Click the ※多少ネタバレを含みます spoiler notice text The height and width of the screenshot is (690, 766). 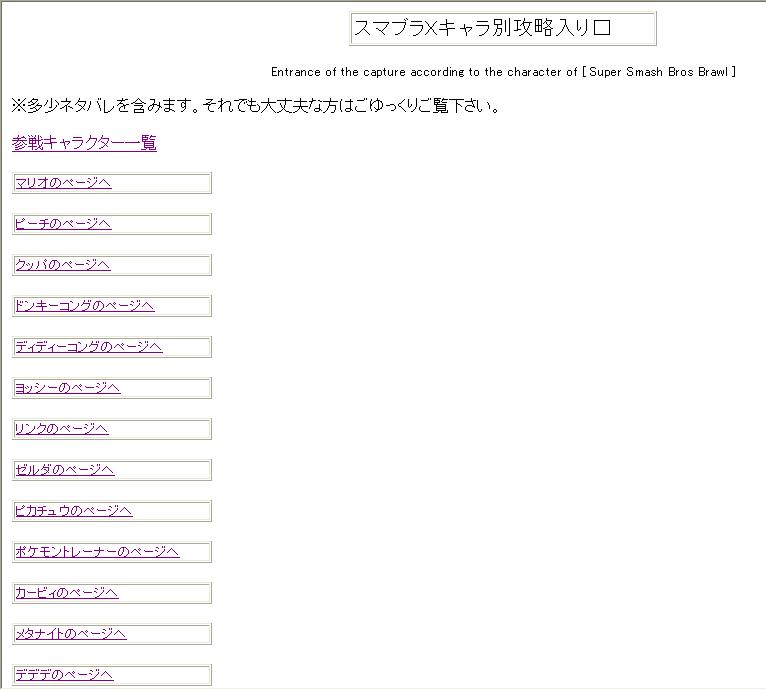pos(255,106)
